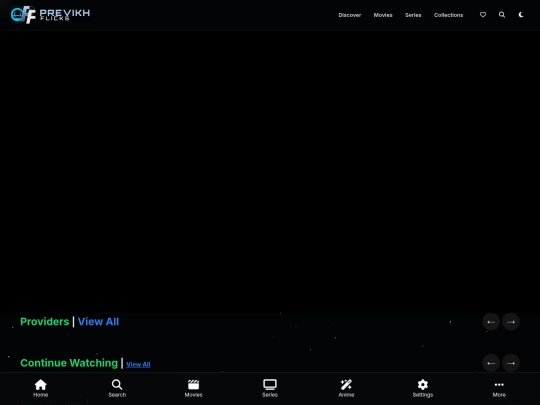The width and height of the screenshot is (540, 405).
Task: Open Movies in the top navigation
Action: (383, 15)
